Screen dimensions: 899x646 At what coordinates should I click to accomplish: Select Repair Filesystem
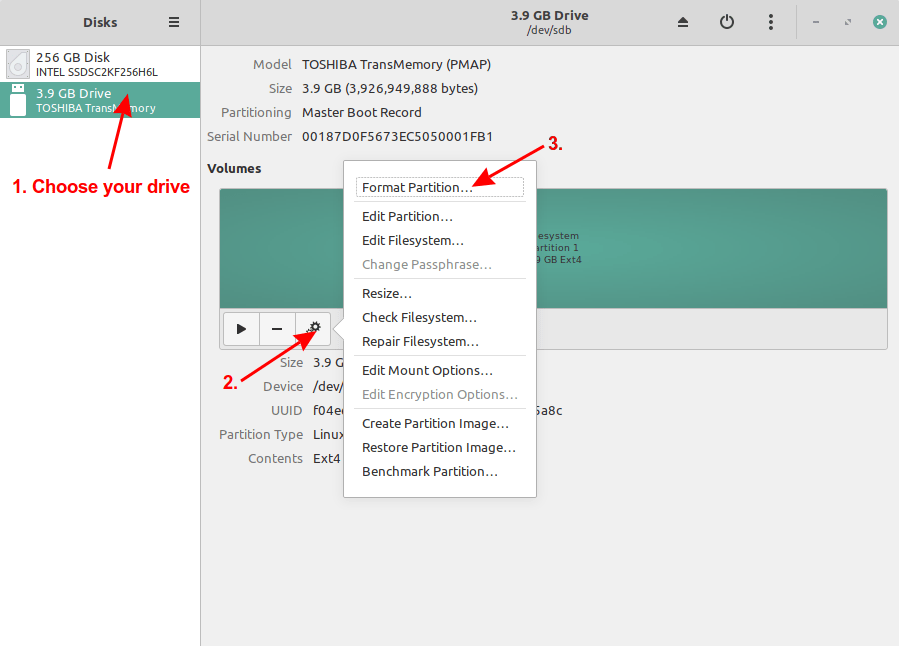419,341
